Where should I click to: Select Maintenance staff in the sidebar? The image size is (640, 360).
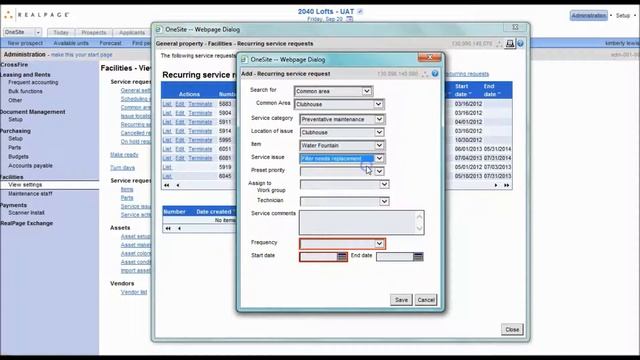coord(30,193)
